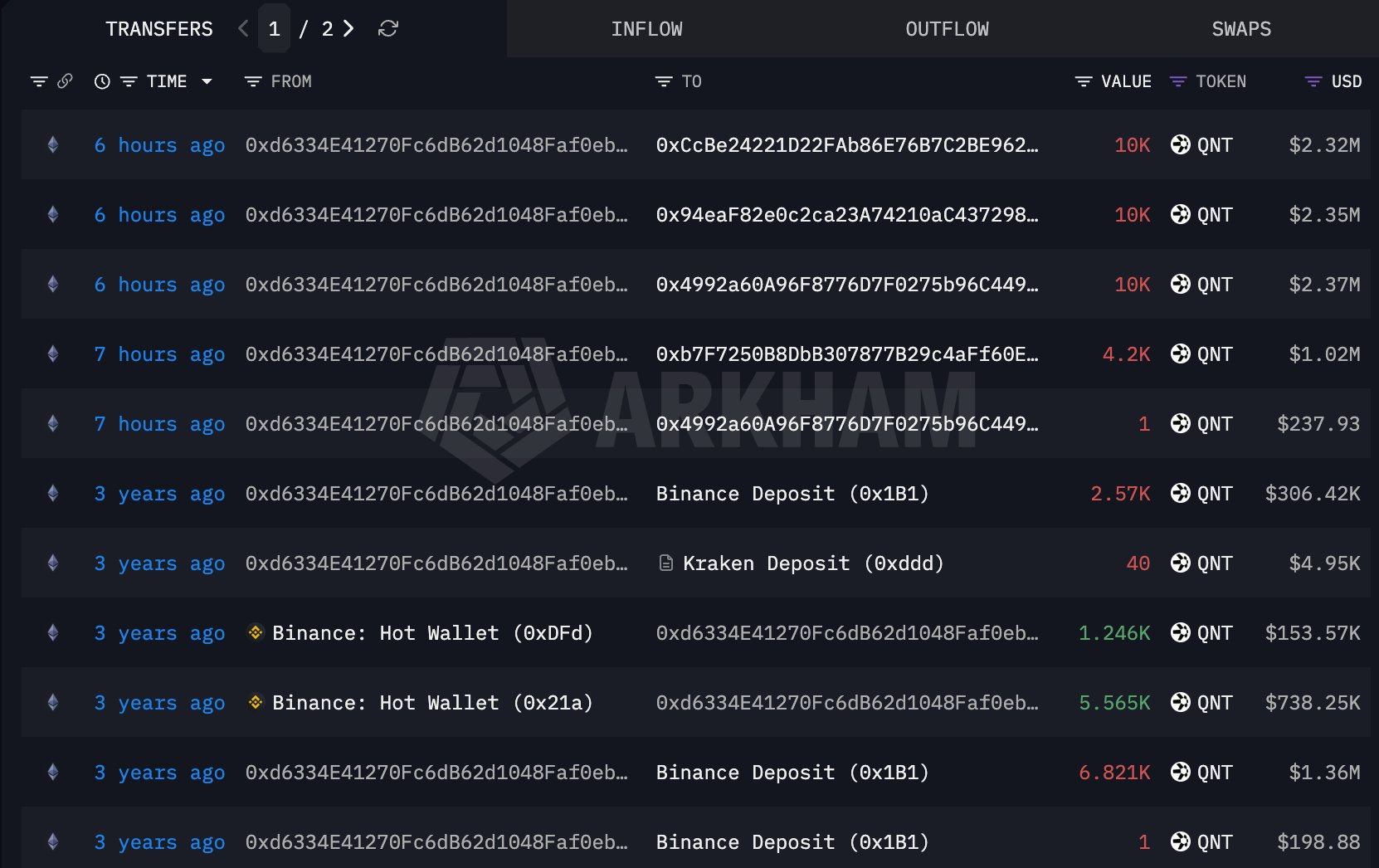
Task: Open Binance: Hot Wallet (0x21a) entity
Action: [x=432, y=703]
